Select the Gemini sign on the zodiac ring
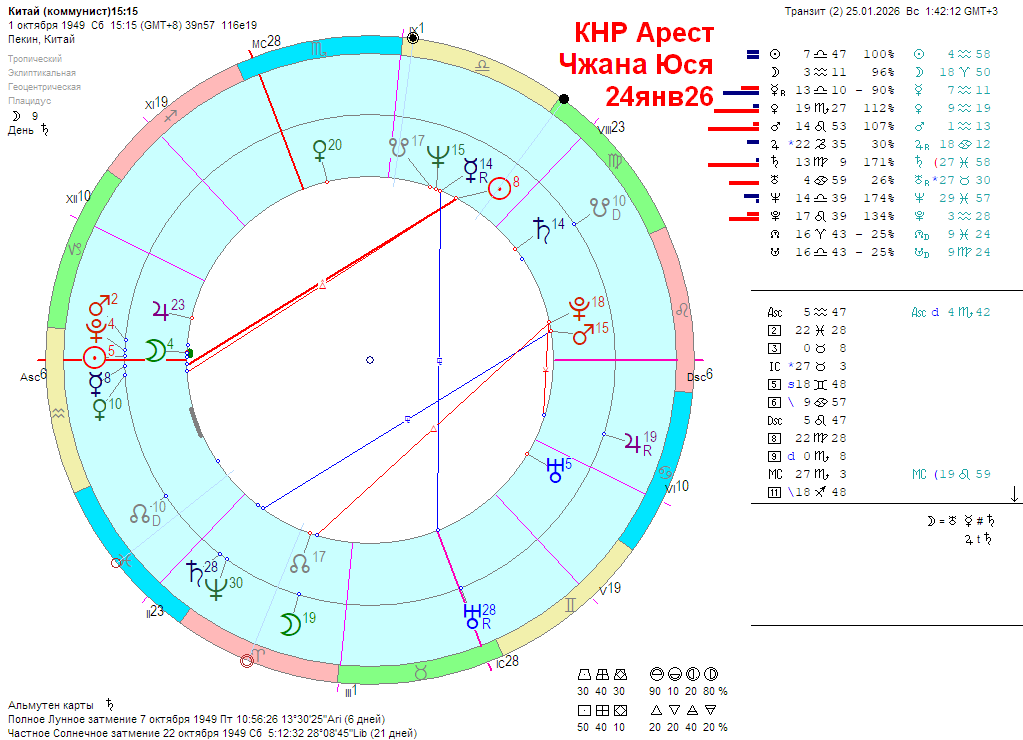 [570, 606]
